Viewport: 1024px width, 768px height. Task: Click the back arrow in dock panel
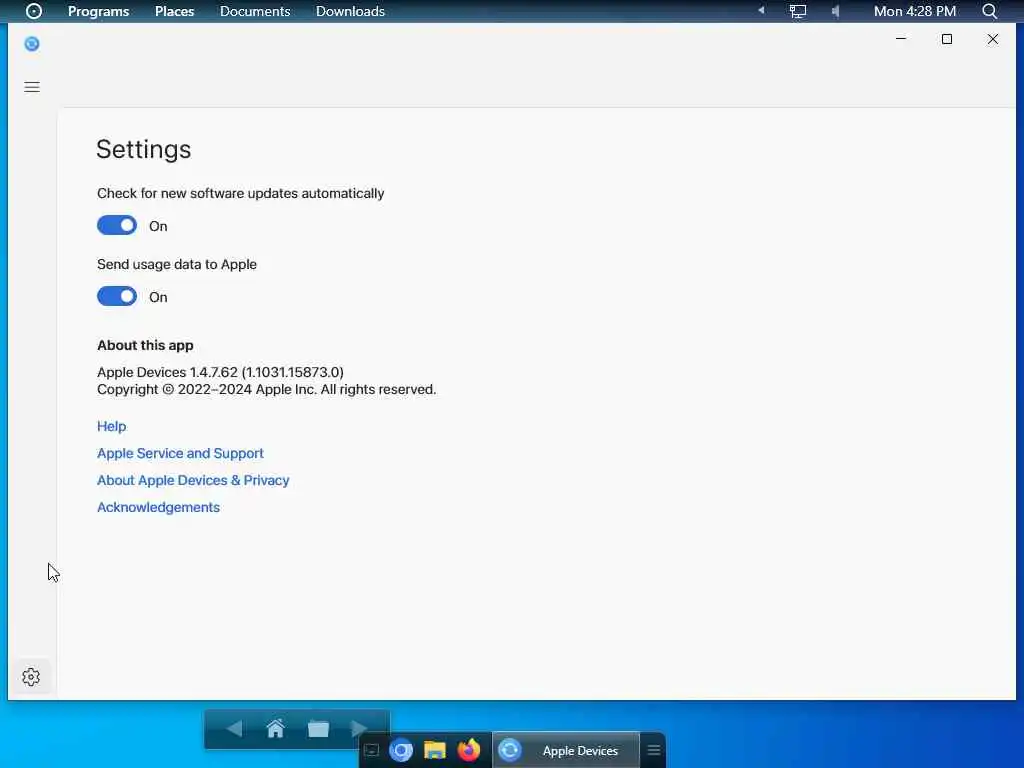234,728
